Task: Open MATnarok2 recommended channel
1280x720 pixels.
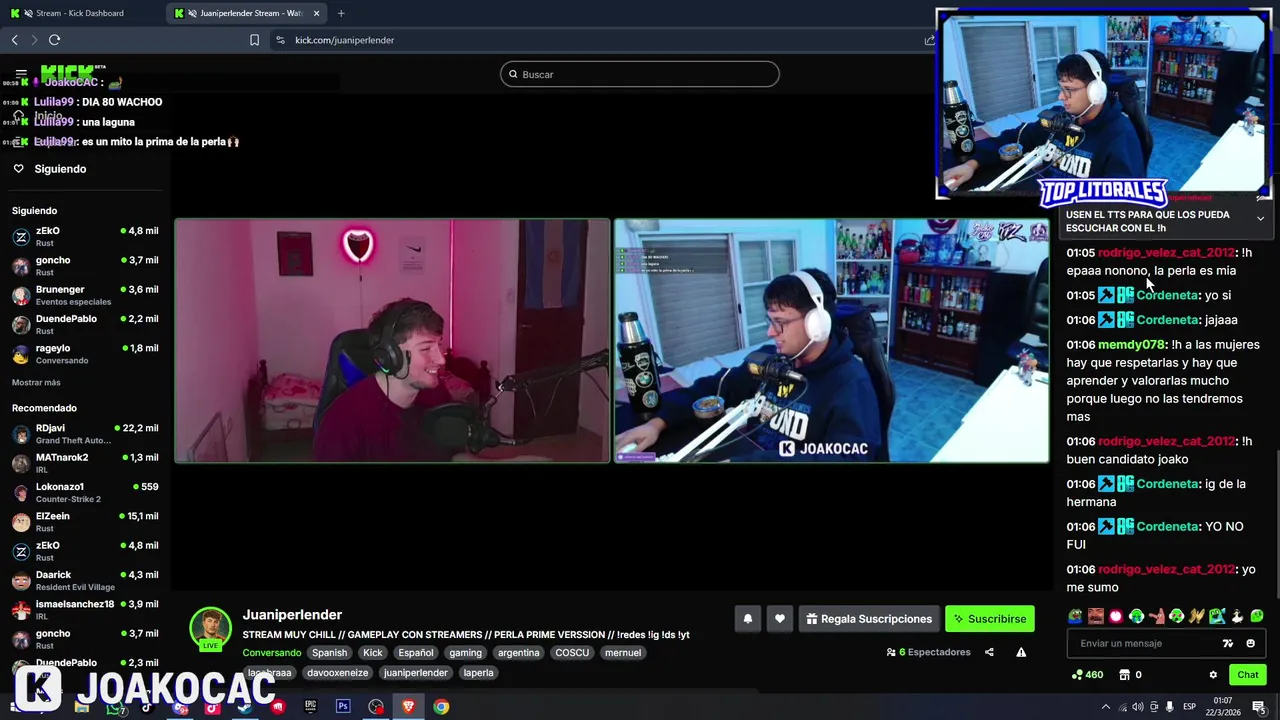Action: click(x=85, y=463)
